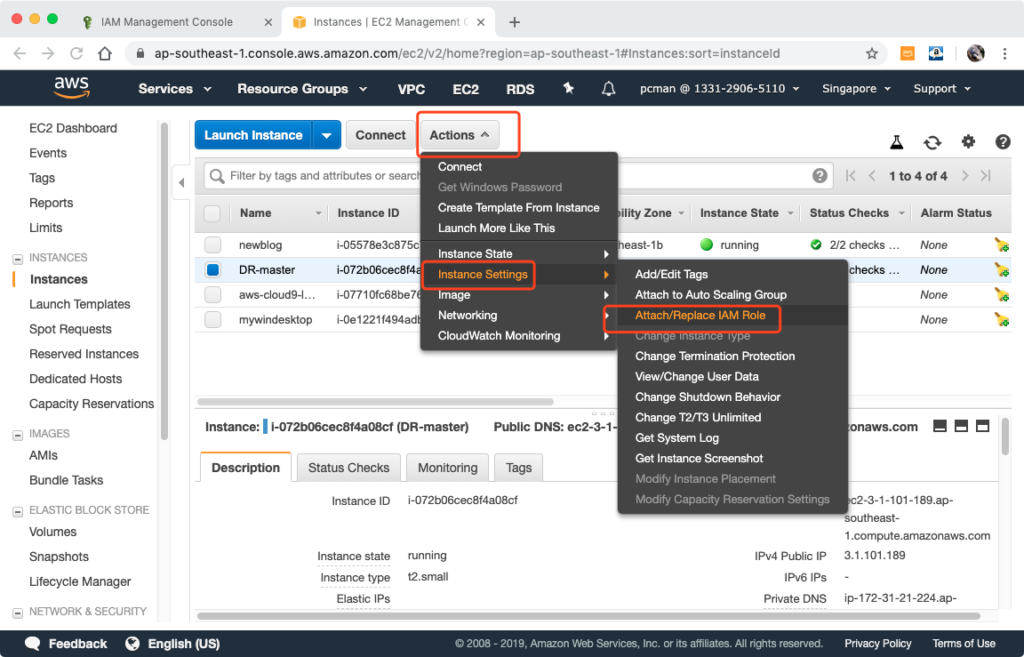Click the sidebar vertical scrollbar
This screenshot has width=1024, height=657.
[164, 281]
